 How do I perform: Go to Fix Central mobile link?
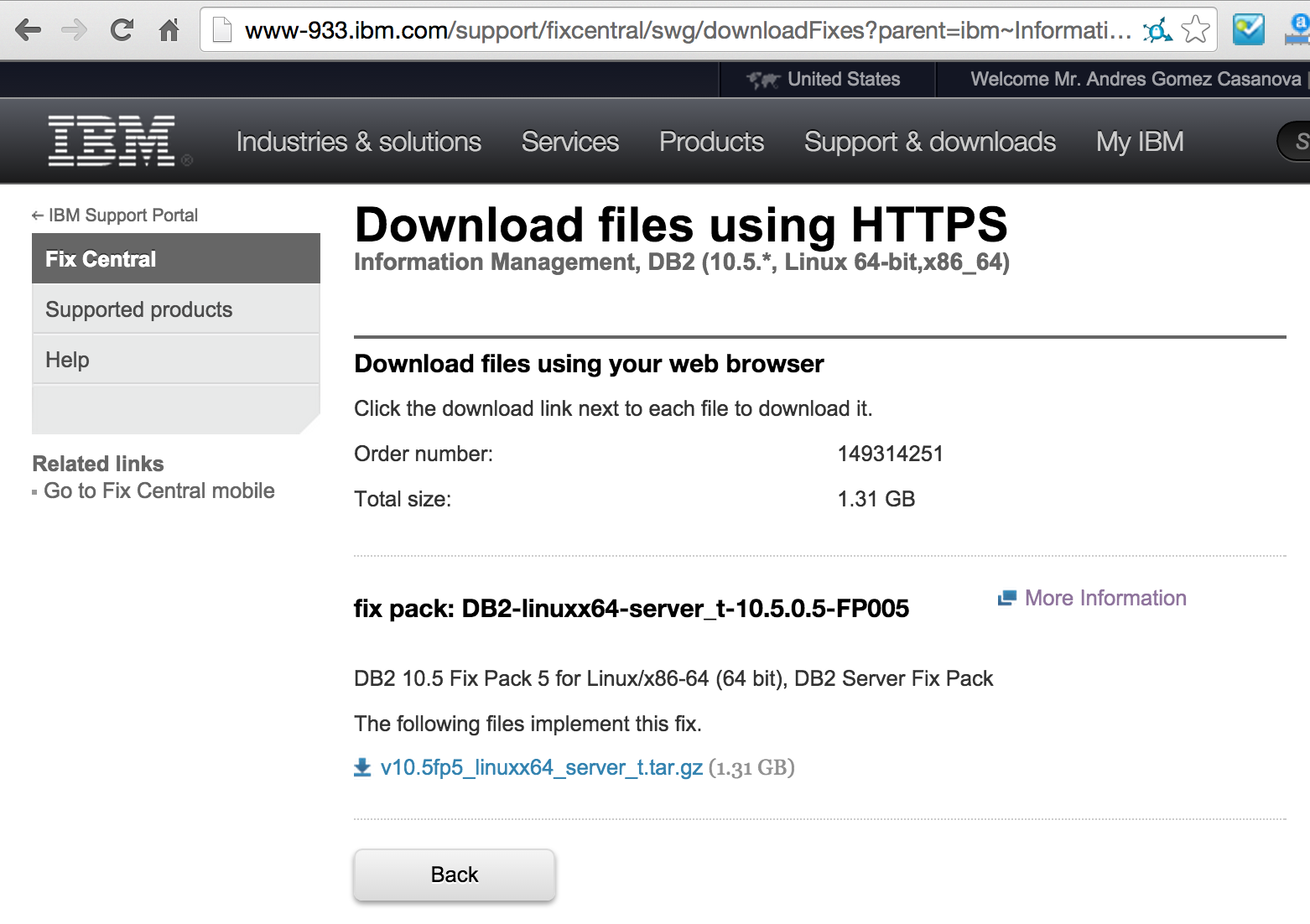tap(159, 491)
